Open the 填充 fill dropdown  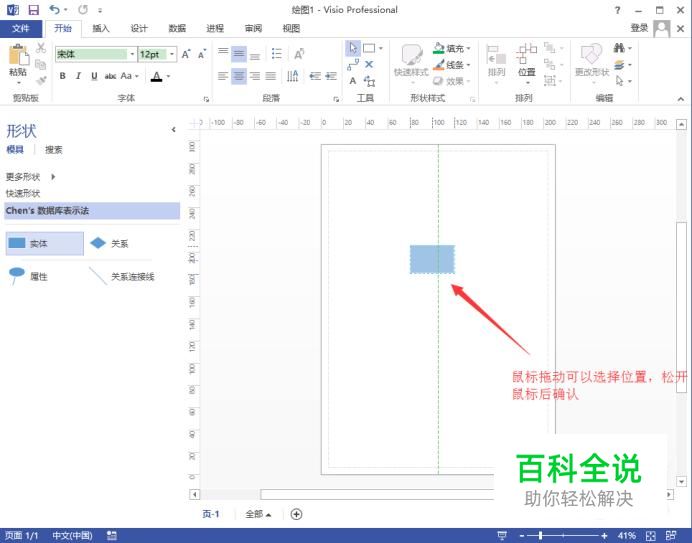tap(451, 48)
